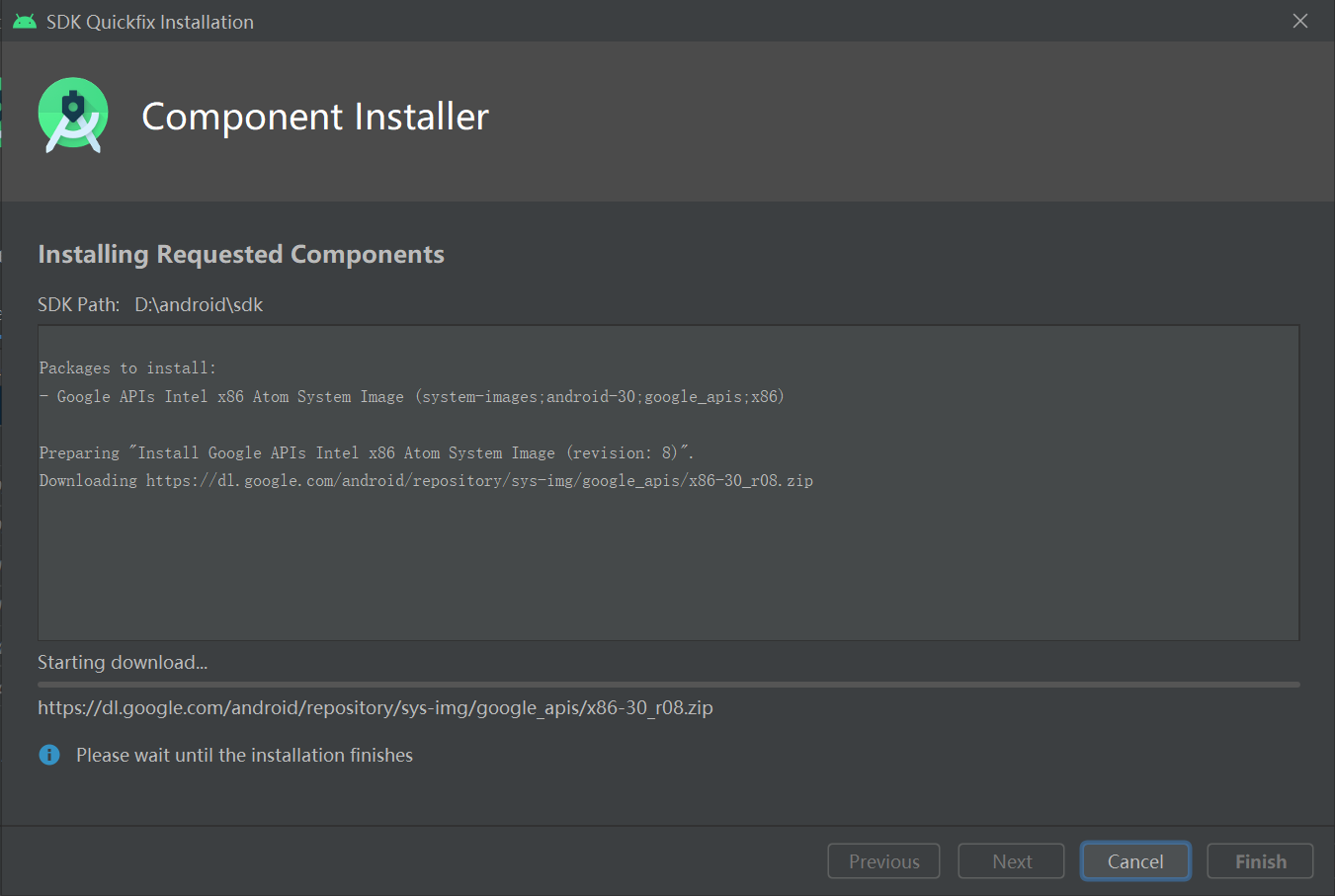Click the Next button
The image size is (1335, 896).
tap(1011, 861)
